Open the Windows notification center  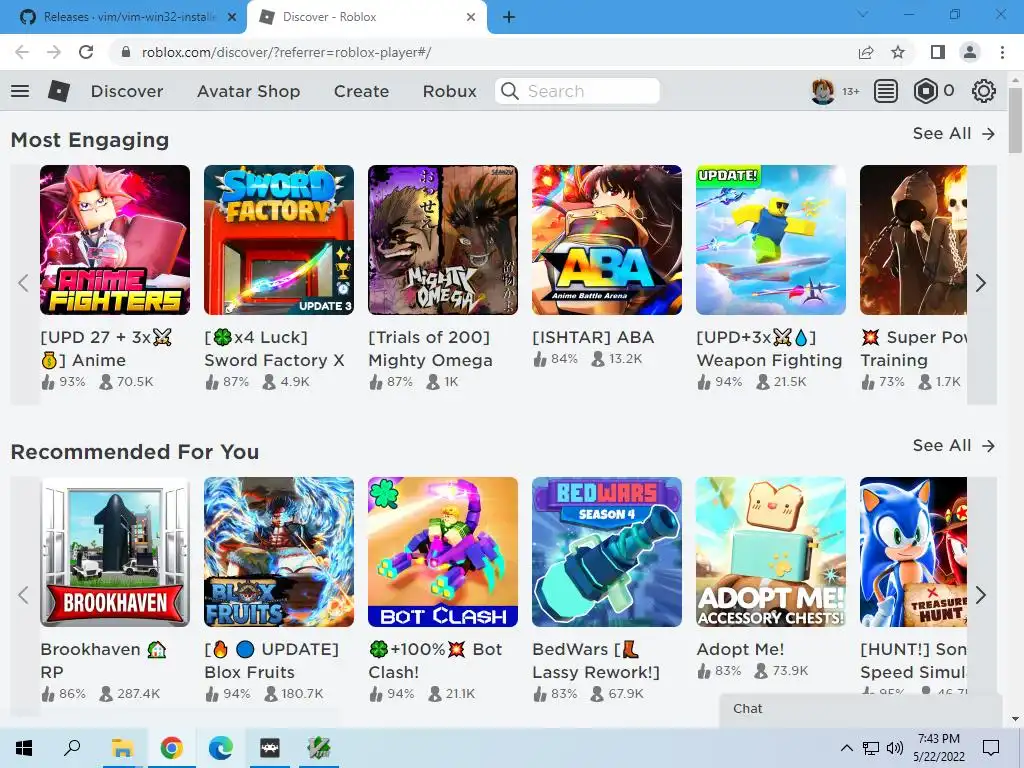click(991, 748)
